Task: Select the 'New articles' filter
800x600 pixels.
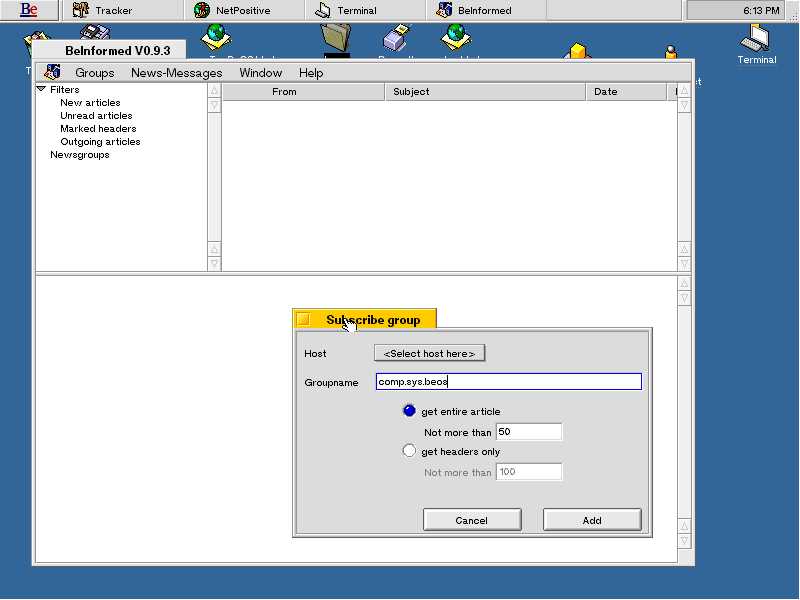Action: 90,103
